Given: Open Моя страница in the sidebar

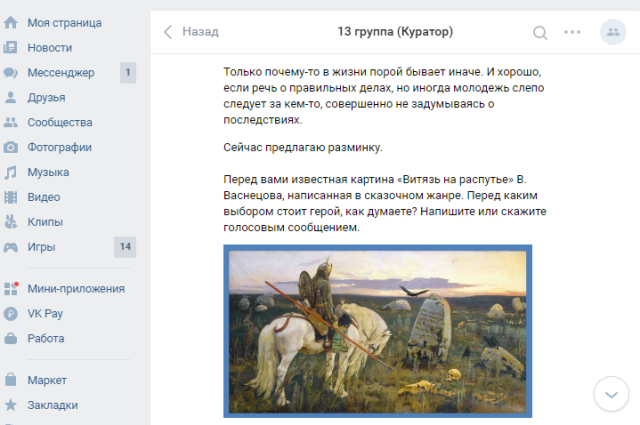Looking at the screenshot, I should (64, 23).
